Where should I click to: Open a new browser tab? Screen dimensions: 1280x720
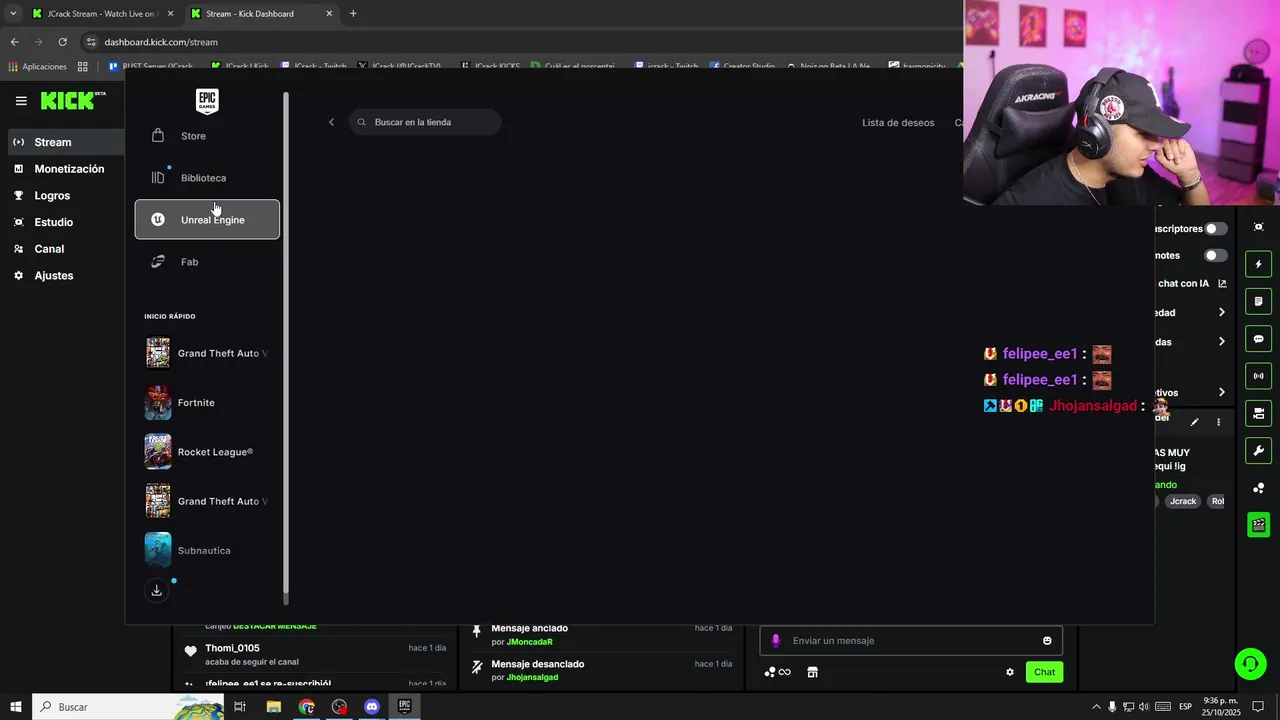coord(353,14)
